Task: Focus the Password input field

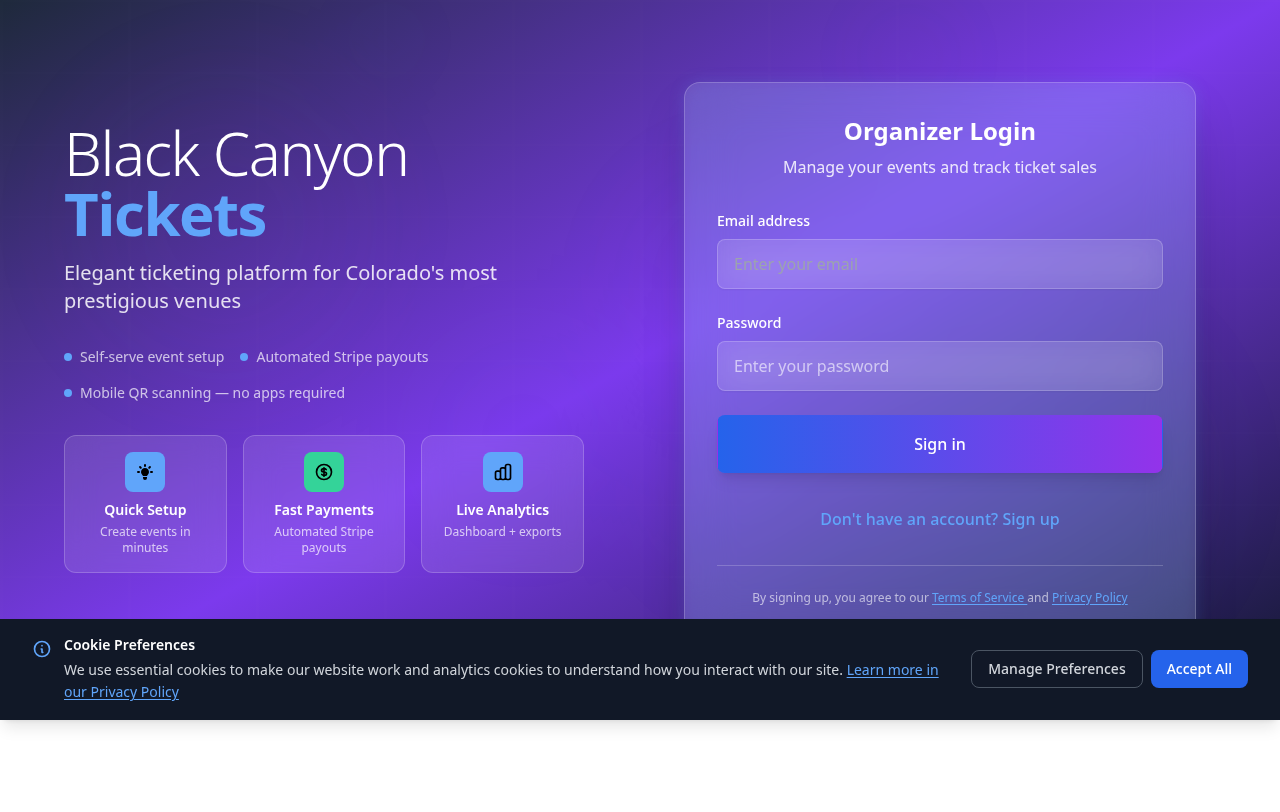Action: [939, 366]
